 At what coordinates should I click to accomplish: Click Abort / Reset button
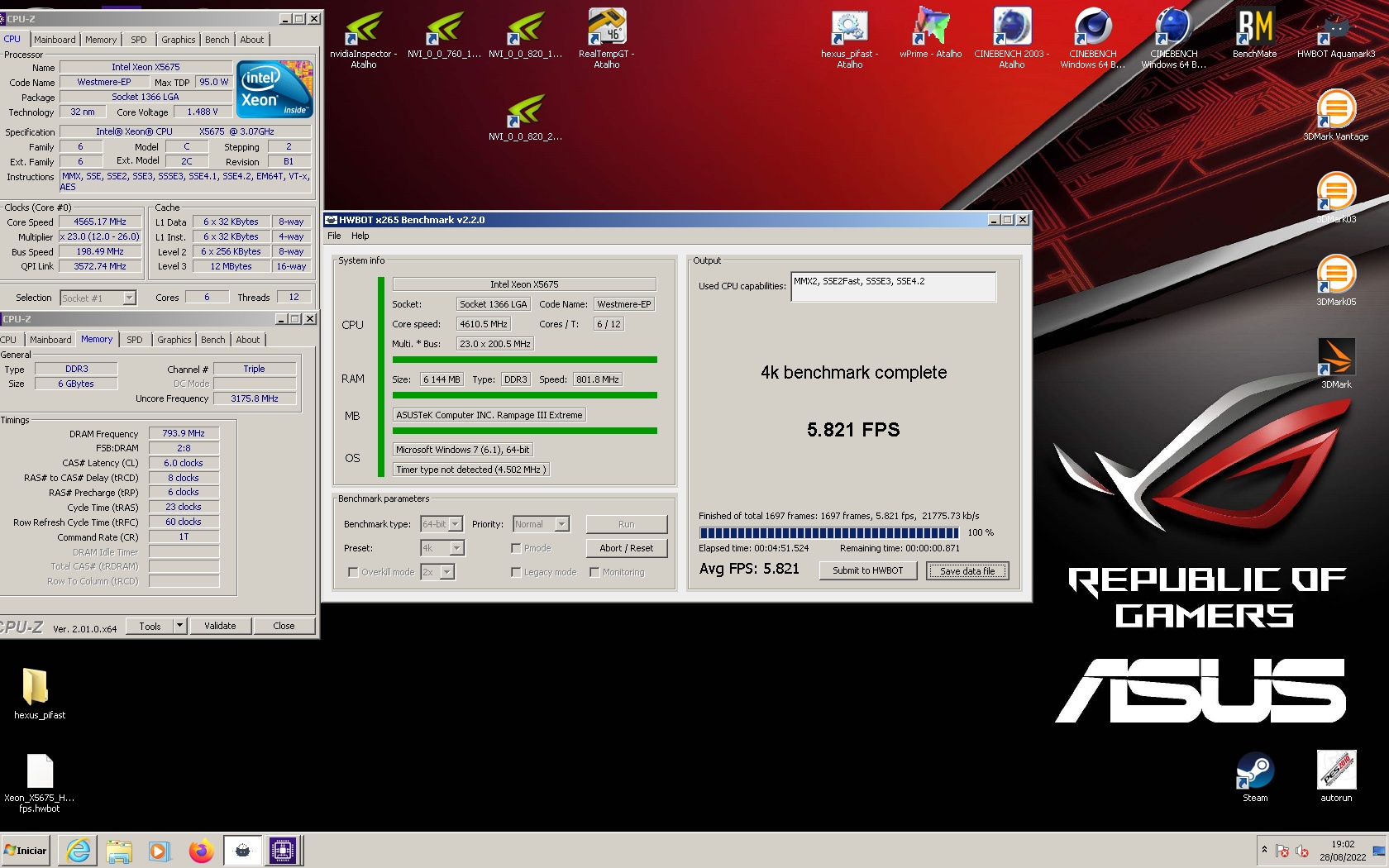627,548
